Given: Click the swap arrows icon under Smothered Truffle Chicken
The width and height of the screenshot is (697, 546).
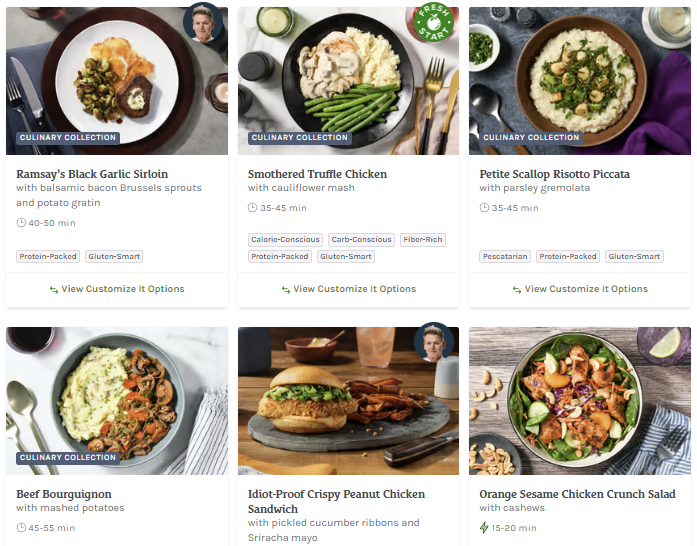Looking at the screenshot, I should (285, 289).
